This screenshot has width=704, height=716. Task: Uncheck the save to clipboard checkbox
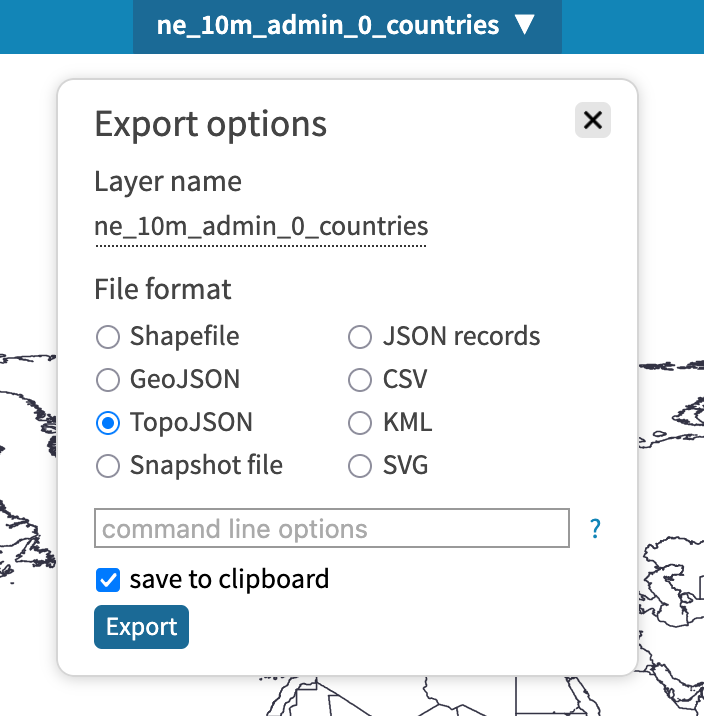(x=108, y=580)
